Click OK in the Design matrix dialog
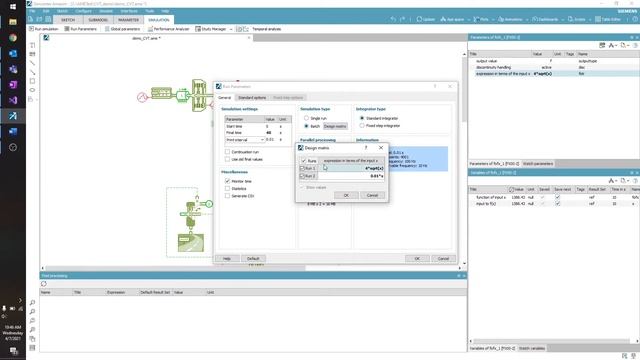This screenshot has width=640, height=360. coord(346,195)
